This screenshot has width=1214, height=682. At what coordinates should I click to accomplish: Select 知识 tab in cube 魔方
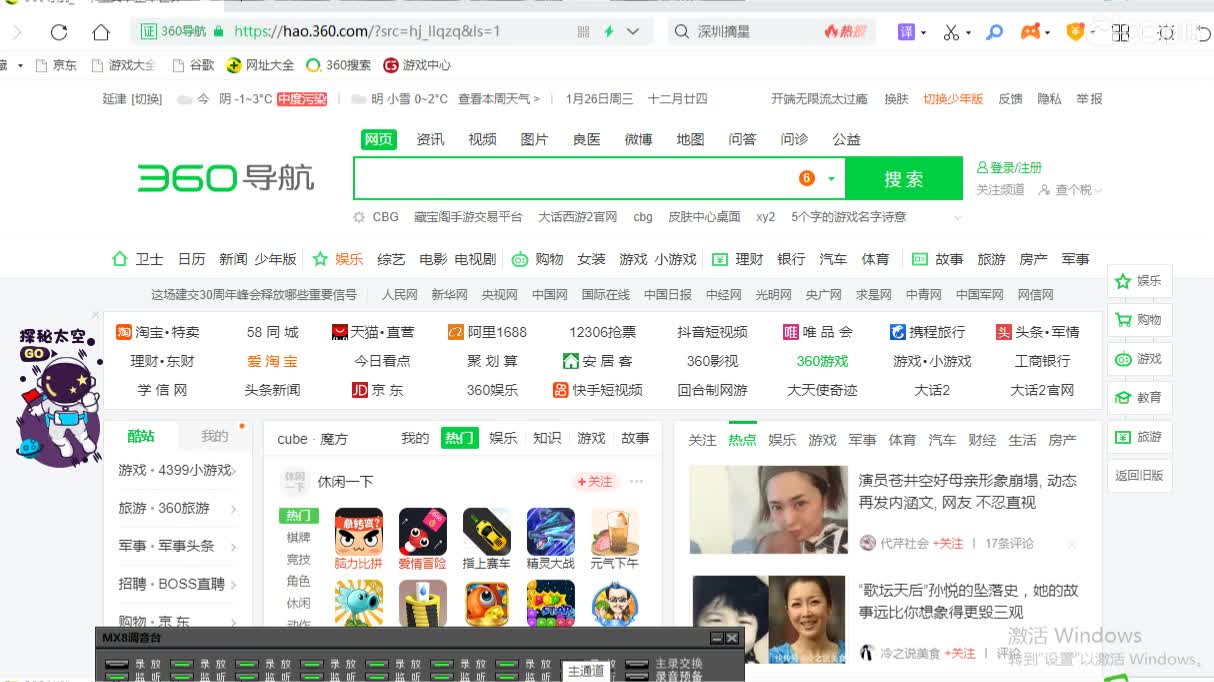point(547,438)
